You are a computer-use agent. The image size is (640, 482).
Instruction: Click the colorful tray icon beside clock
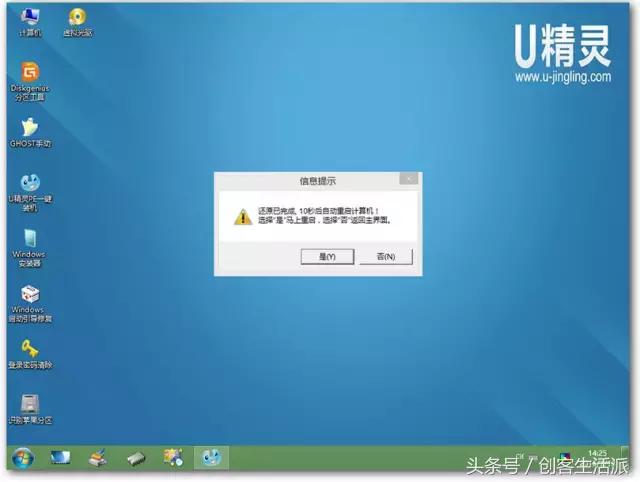tap(565, 455)
